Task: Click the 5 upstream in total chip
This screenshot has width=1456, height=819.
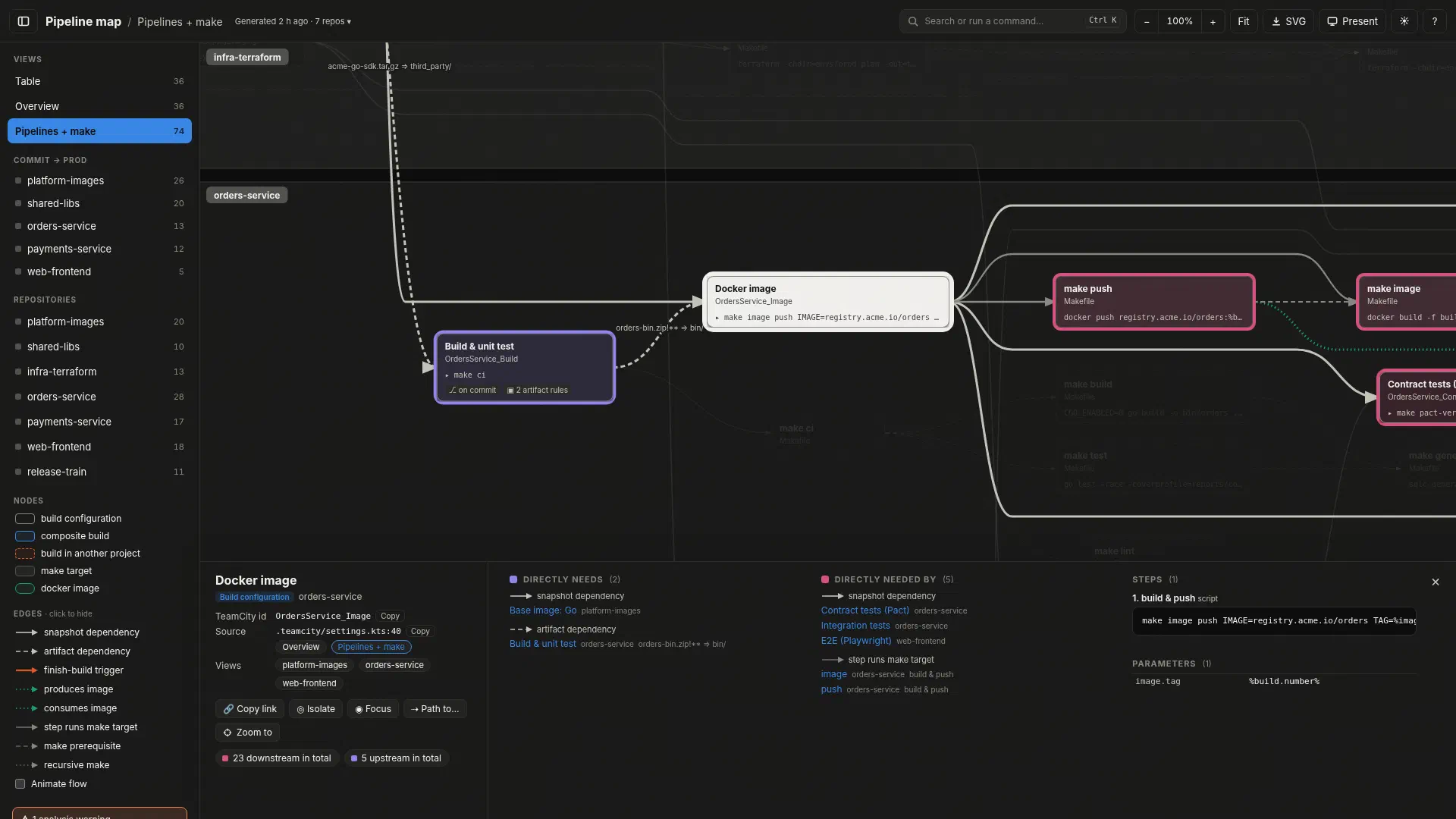Action: click(x=397, y=758)
